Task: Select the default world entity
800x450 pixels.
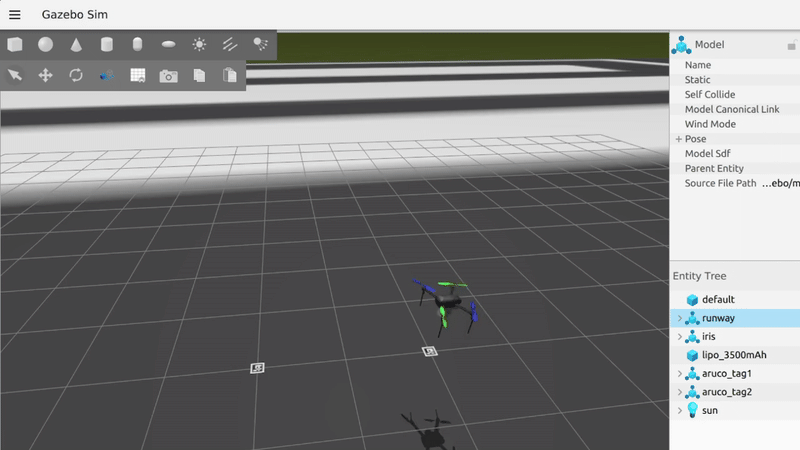Action: (x=718, y=300)
